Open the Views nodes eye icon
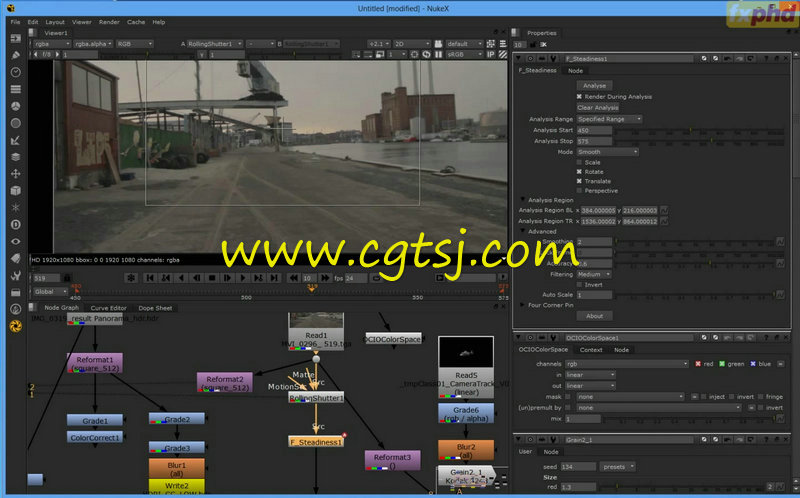The height and width of the screenshot is (498, 800). coord(15,241)
